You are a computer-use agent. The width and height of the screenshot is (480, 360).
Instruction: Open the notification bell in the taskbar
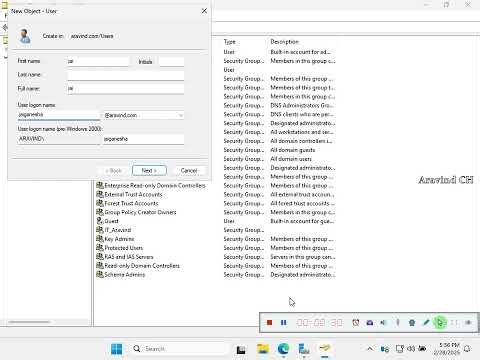[x=467, y=349]
